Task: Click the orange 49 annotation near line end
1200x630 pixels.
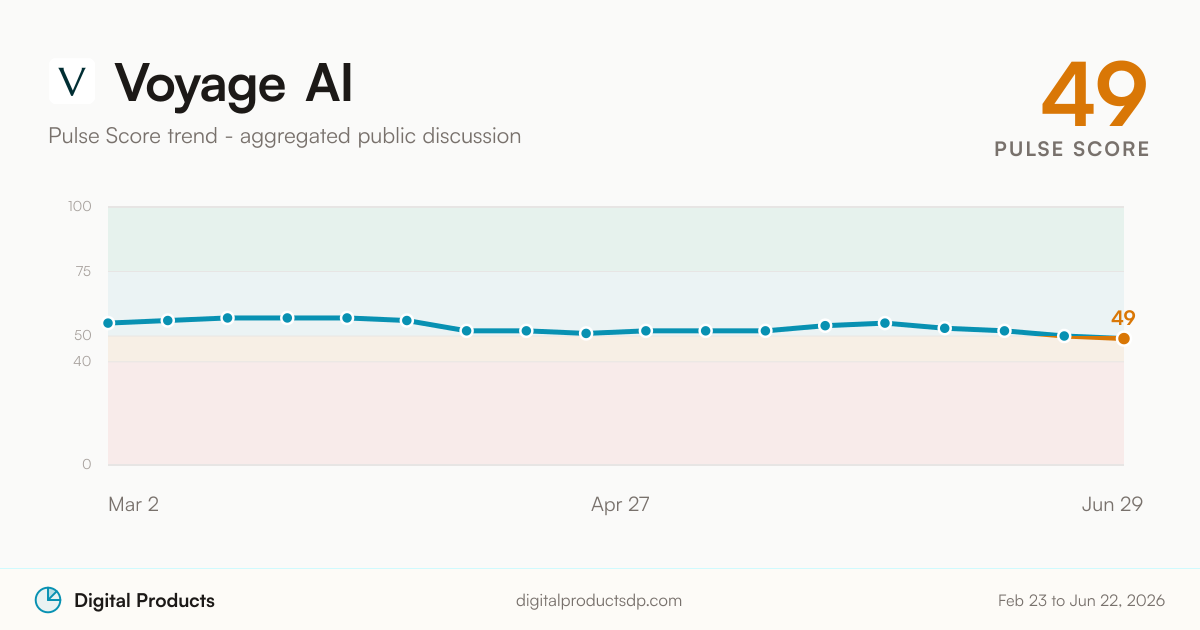Action: point(1123,318)
